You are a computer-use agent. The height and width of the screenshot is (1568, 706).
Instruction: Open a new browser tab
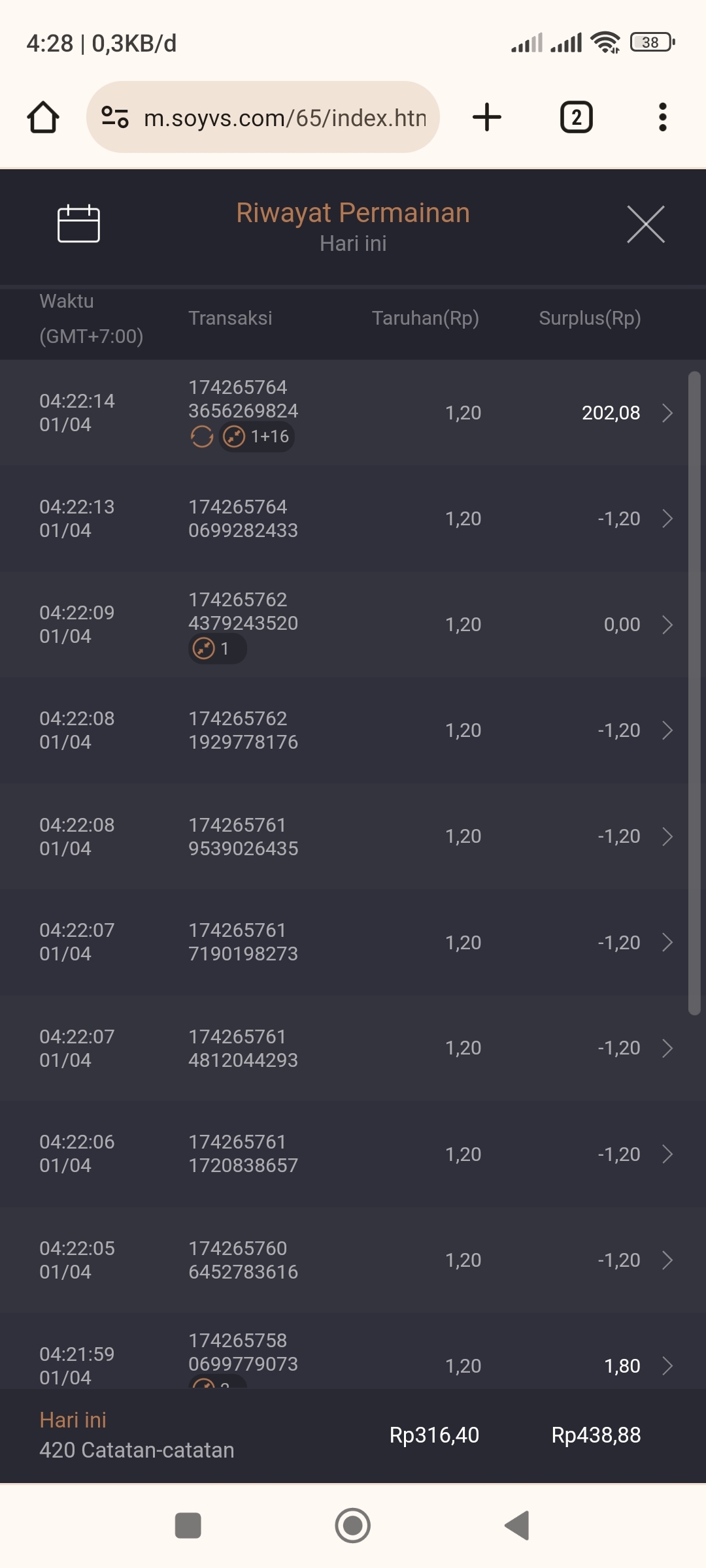[487, 118]
